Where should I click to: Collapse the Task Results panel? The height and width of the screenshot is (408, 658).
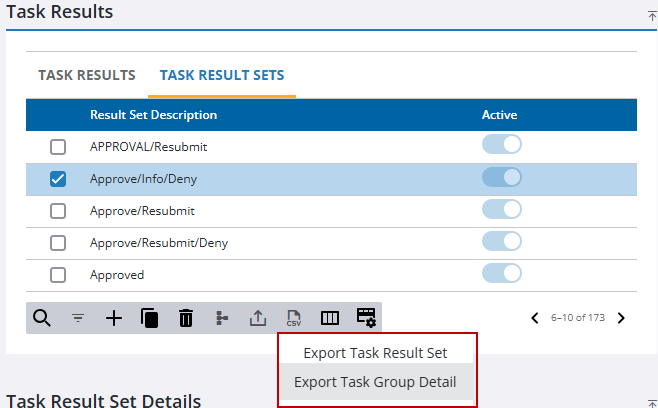(652, 15)
